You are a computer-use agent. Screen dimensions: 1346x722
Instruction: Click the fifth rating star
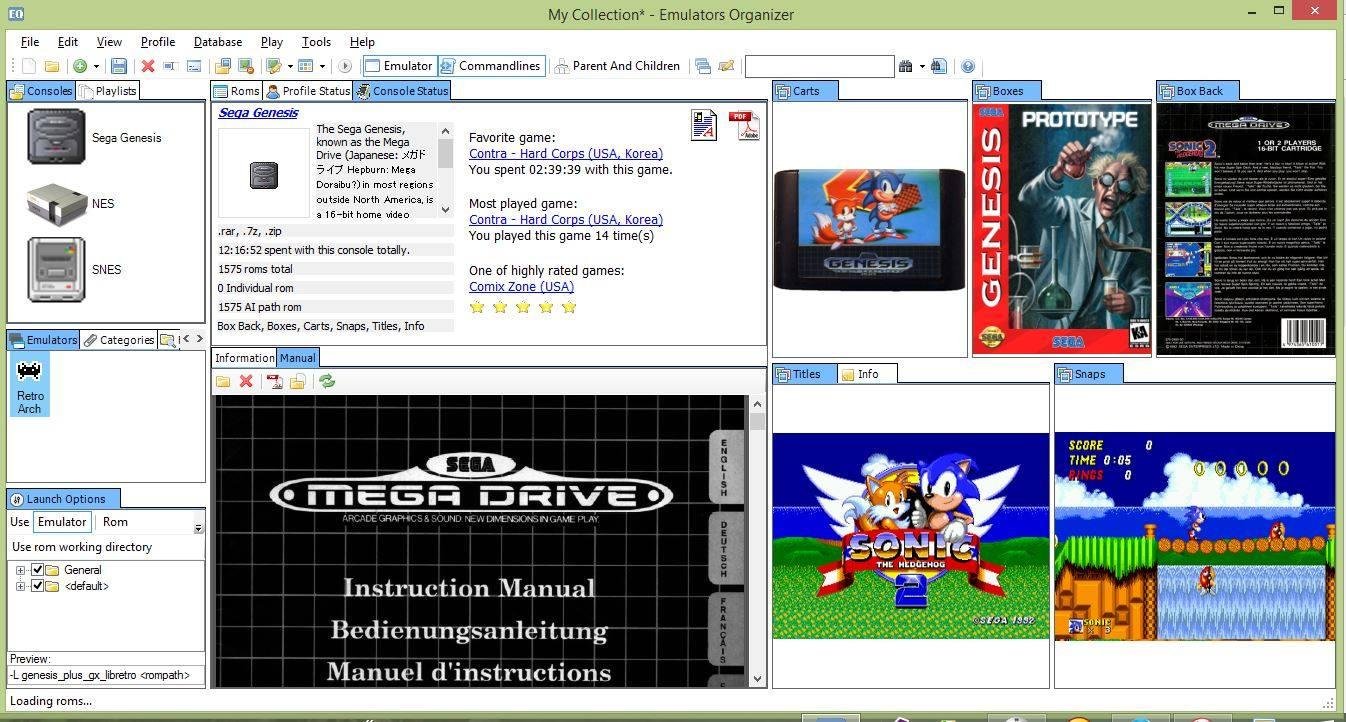click(569, 307)
